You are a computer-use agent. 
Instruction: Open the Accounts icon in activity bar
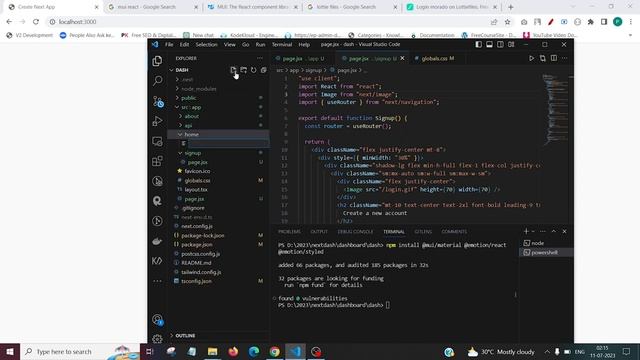(x=158, y=320)
